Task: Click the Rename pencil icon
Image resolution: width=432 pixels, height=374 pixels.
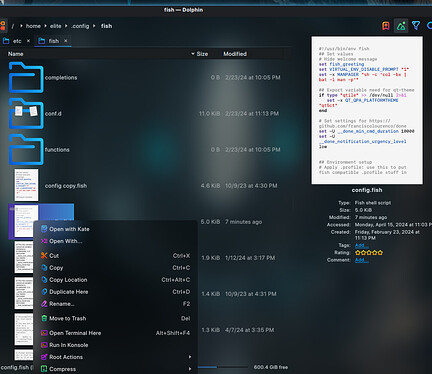Action: 44,304
